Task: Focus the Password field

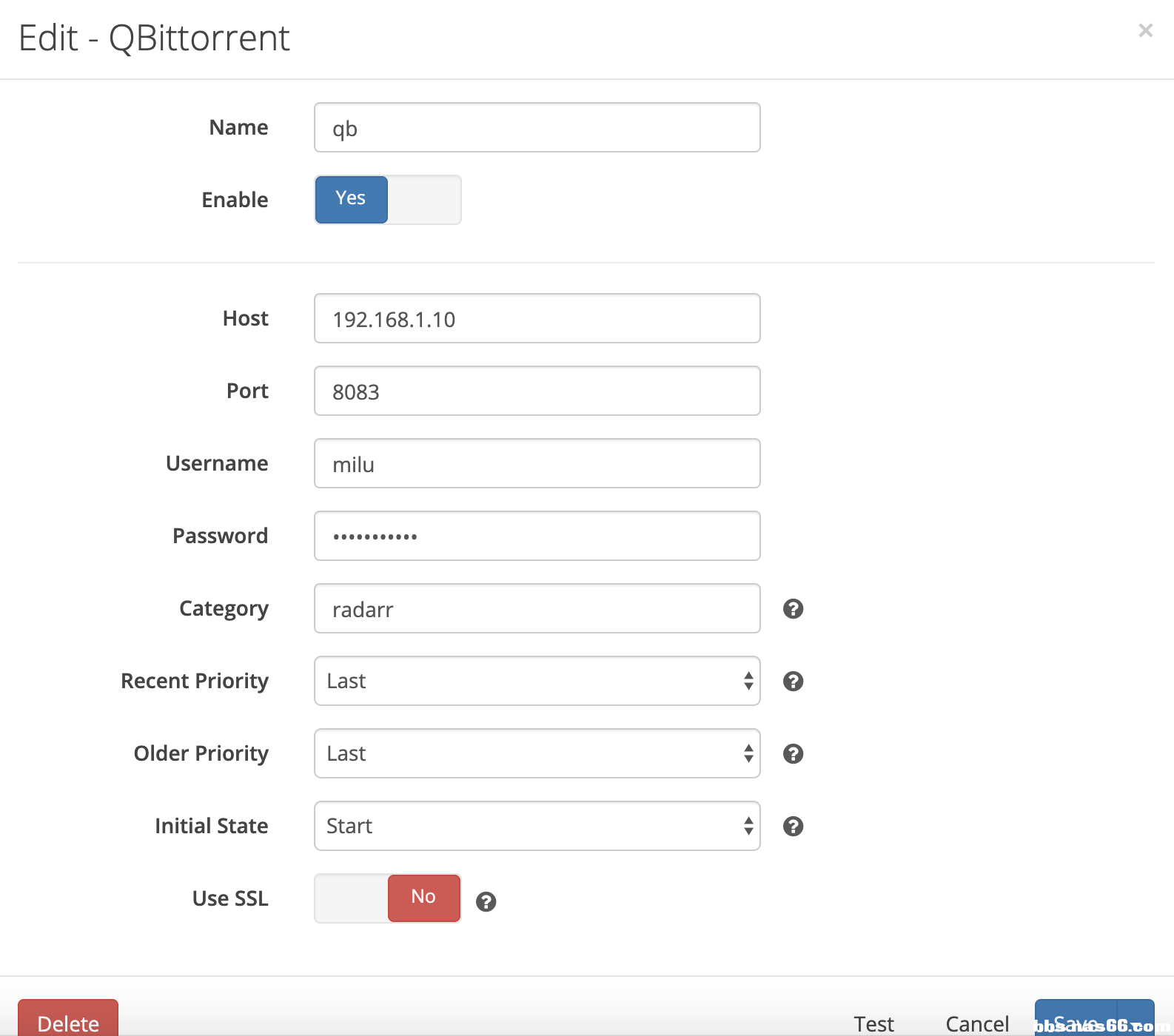Action: pos(537,536)
